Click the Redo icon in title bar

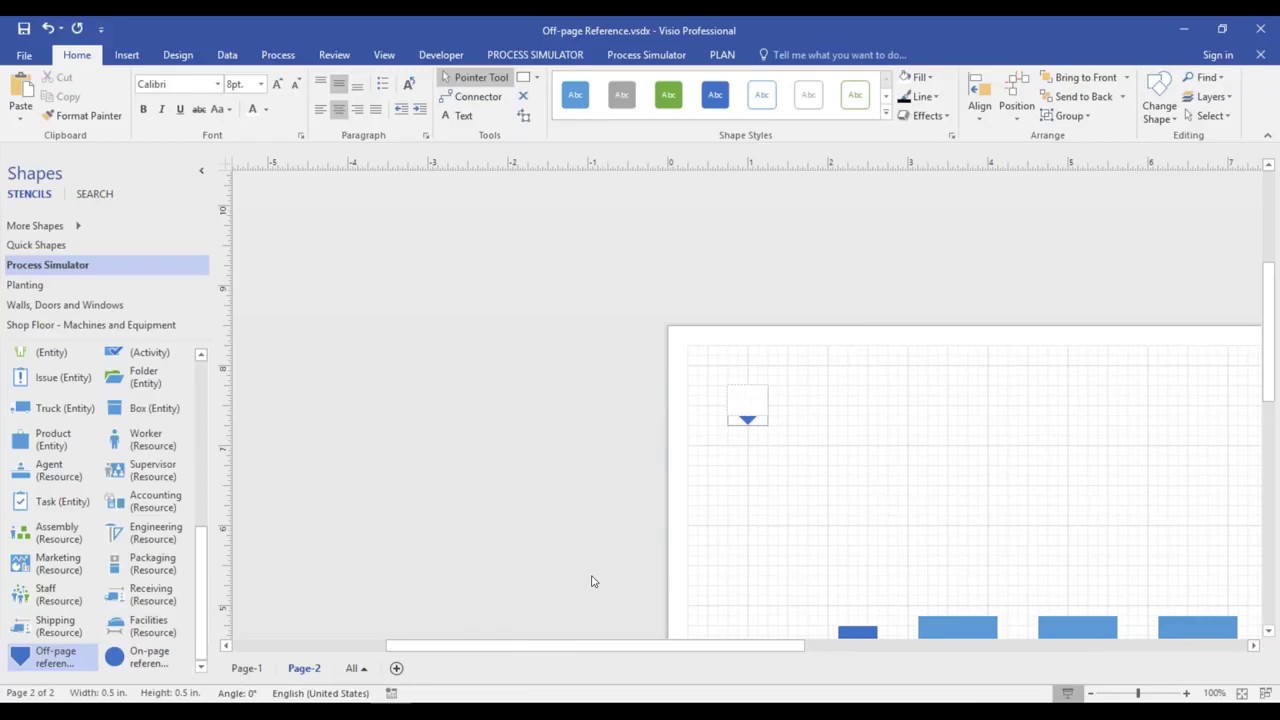pos(77,29)
